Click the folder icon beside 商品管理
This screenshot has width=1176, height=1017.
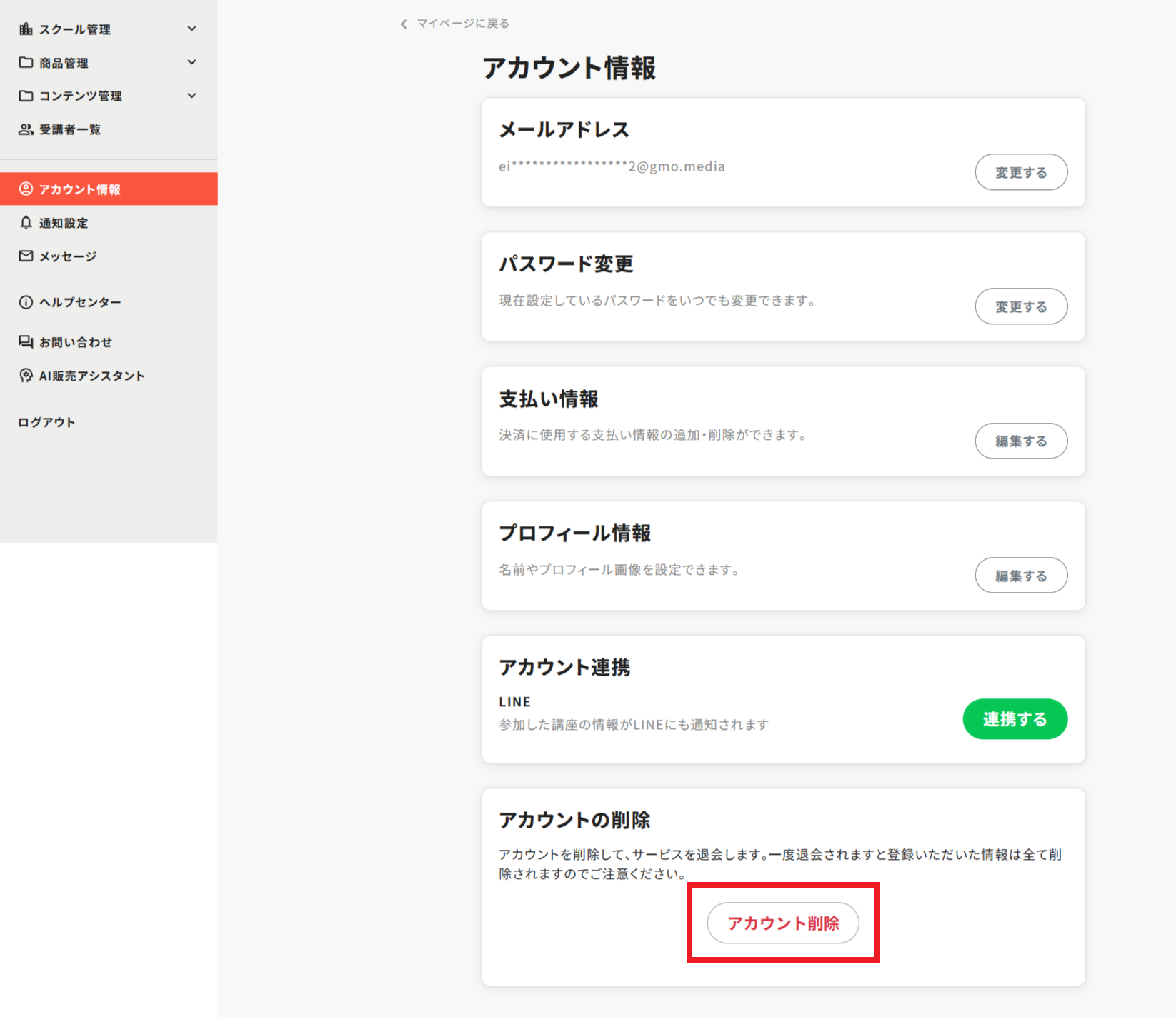click(x=26, y=62)
